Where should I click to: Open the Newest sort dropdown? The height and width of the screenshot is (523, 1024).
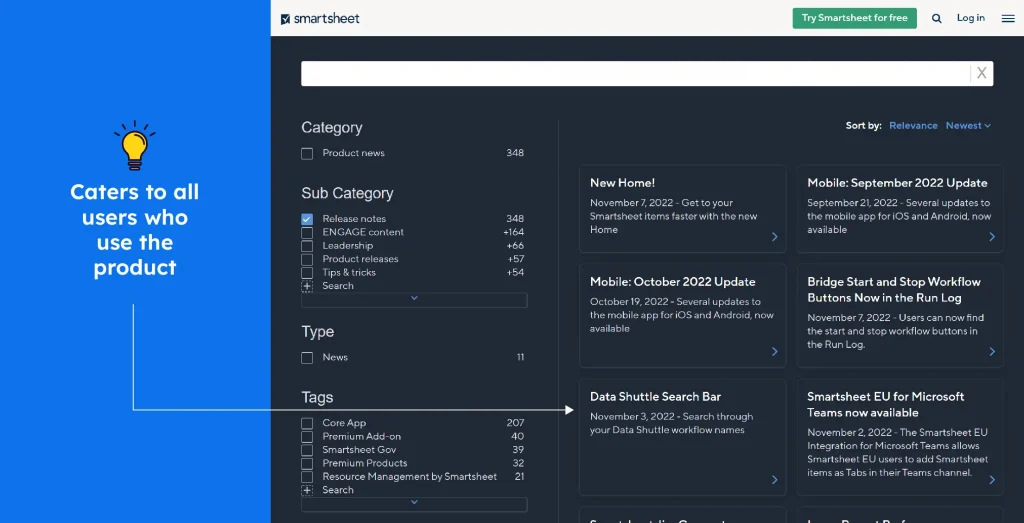[x=967, y=126]
